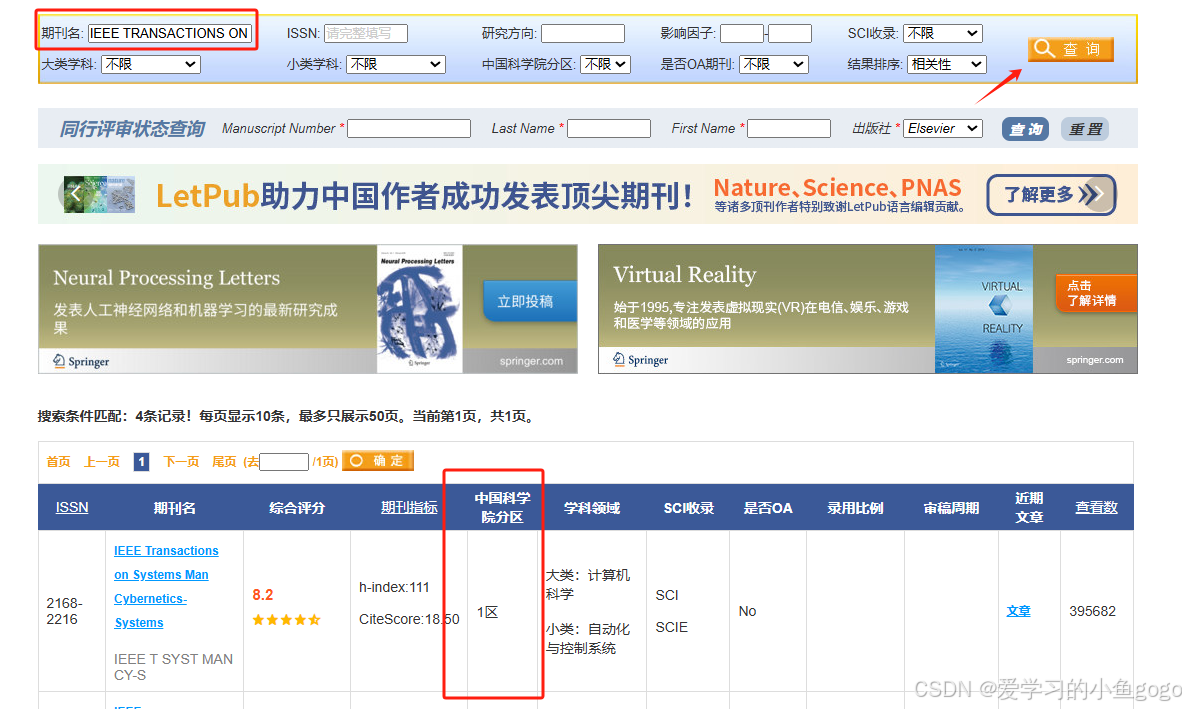1186x709 pixels.
Task: Select page number 1
Action: 141,462
